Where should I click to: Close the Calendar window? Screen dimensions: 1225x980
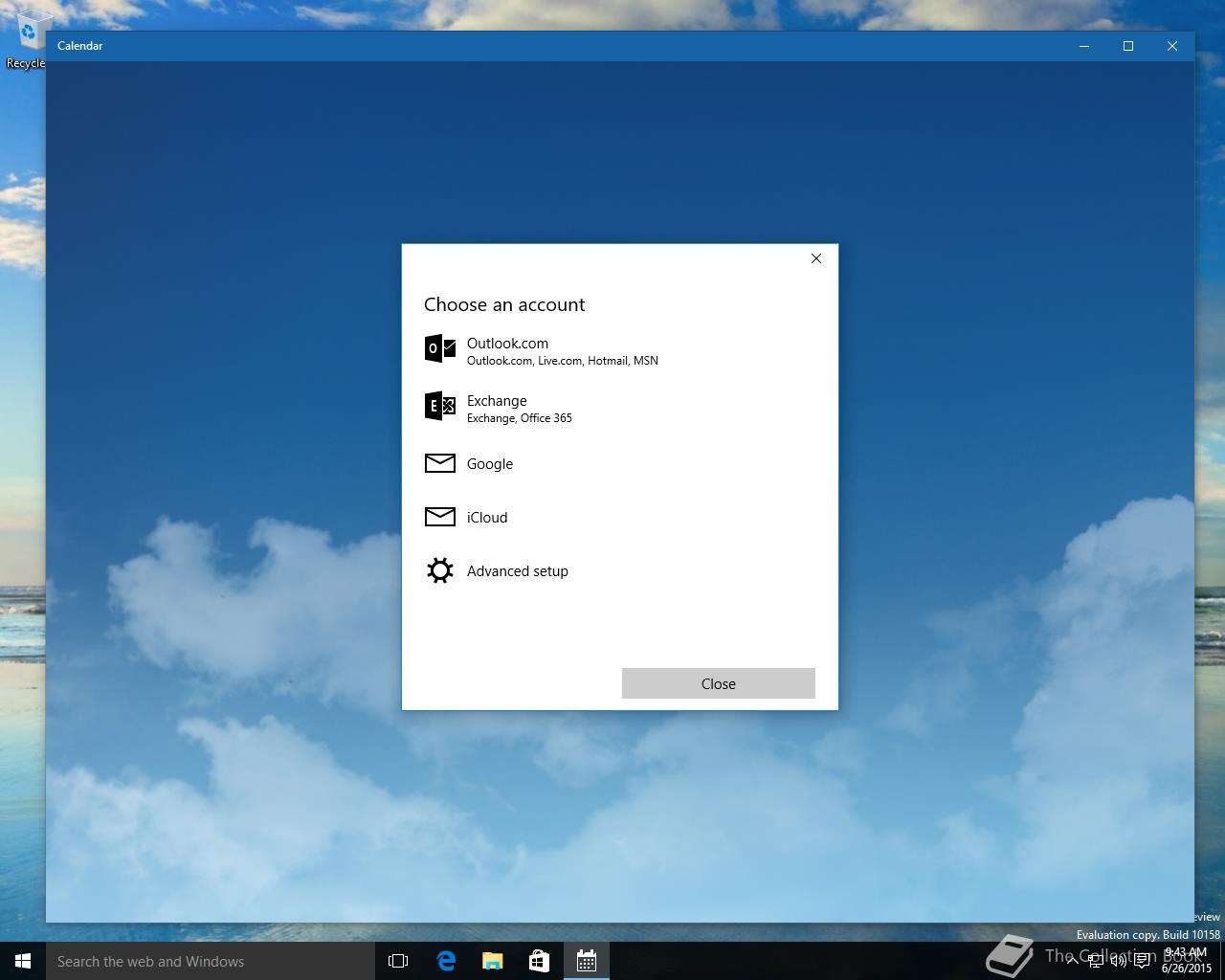(1172, 46)
